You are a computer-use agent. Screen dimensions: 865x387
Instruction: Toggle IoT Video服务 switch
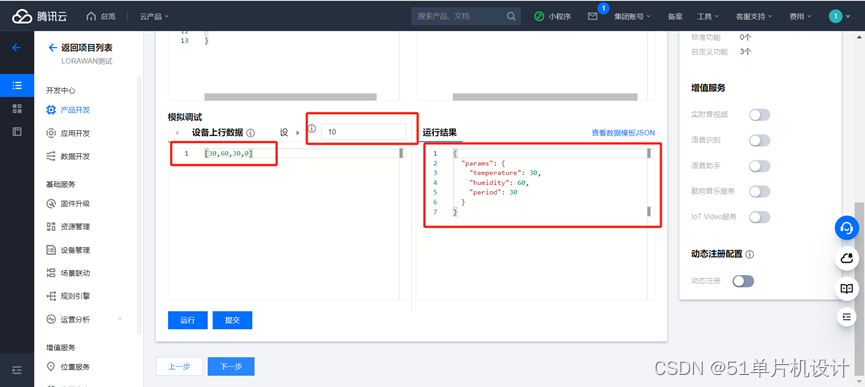point(759,217)
